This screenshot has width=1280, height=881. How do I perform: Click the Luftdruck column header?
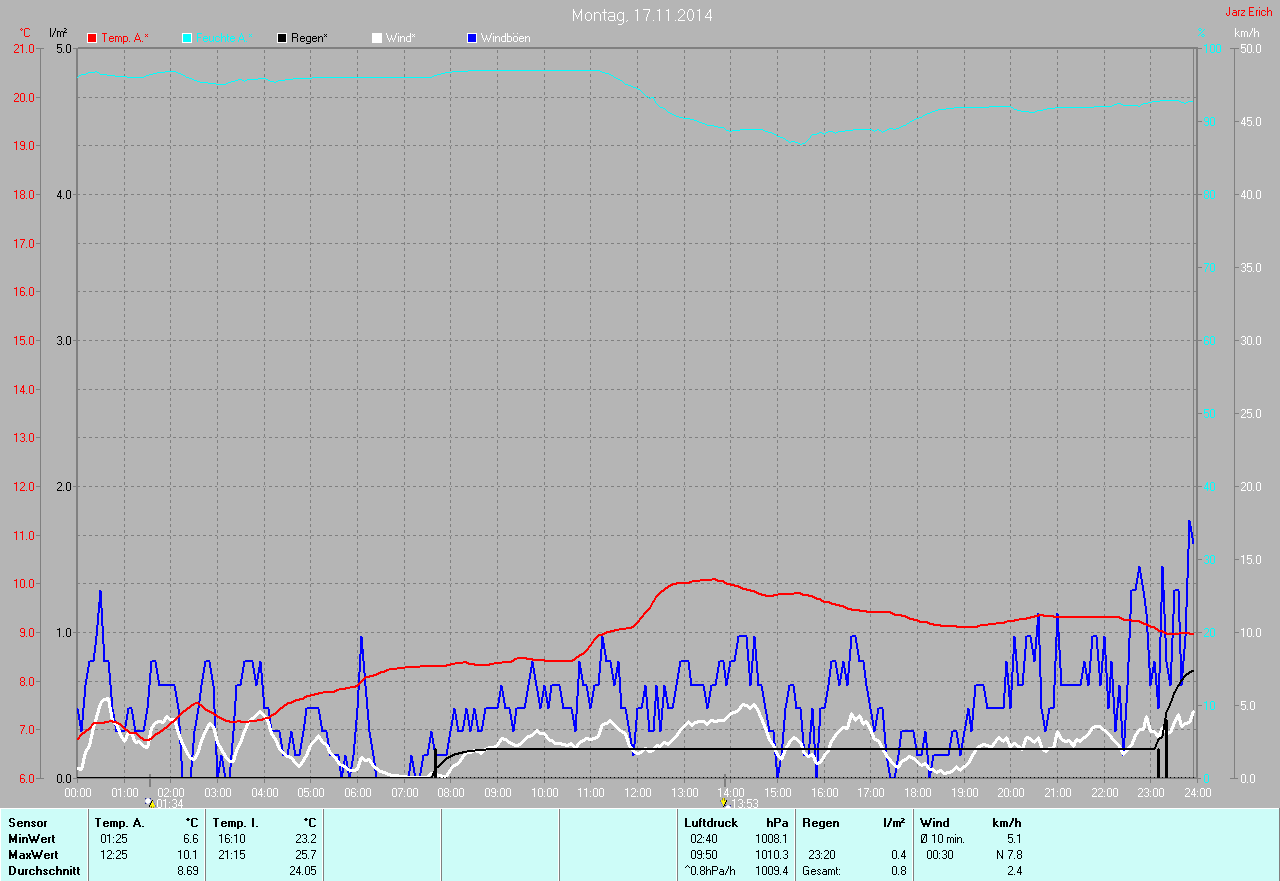click(711, 823)
